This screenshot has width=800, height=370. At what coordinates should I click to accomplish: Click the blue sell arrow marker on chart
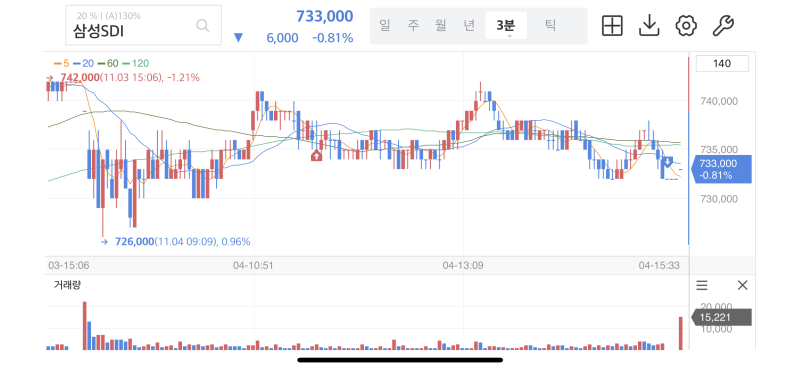tap(667, 163)
